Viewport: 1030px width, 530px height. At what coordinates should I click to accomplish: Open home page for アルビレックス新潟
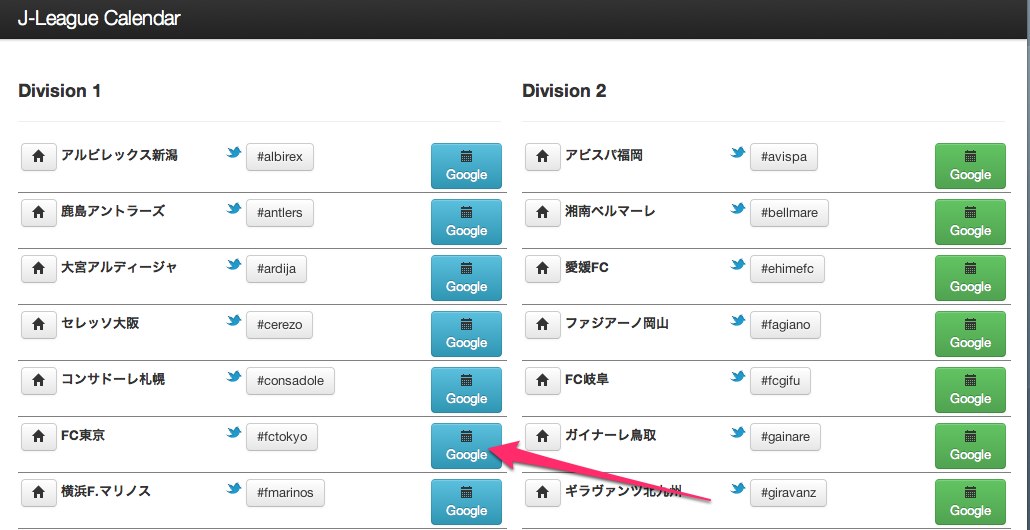(x=39, y=157)
